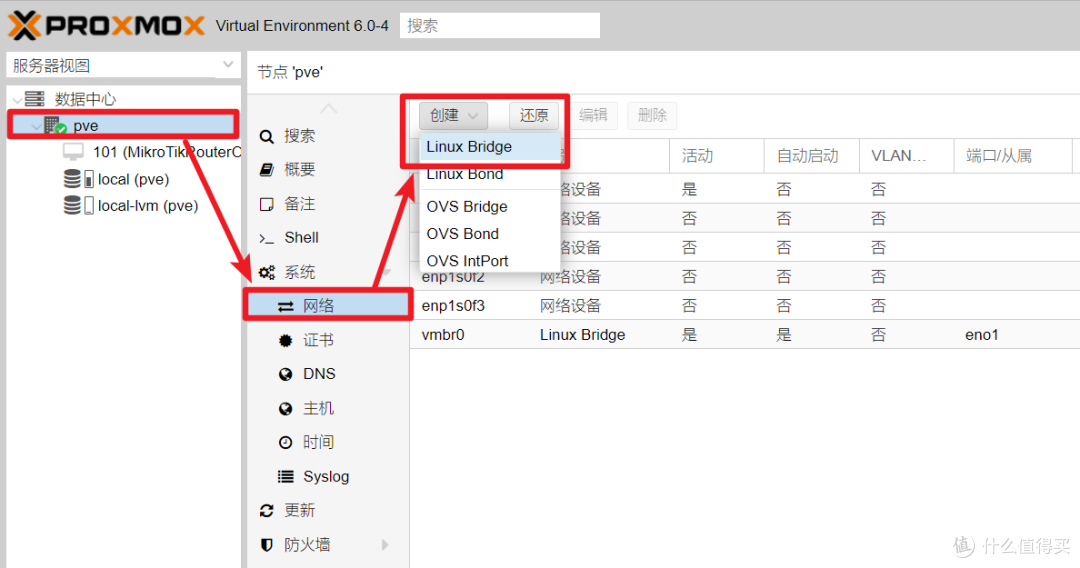Click the eno1 port cell

coord(982,335)
